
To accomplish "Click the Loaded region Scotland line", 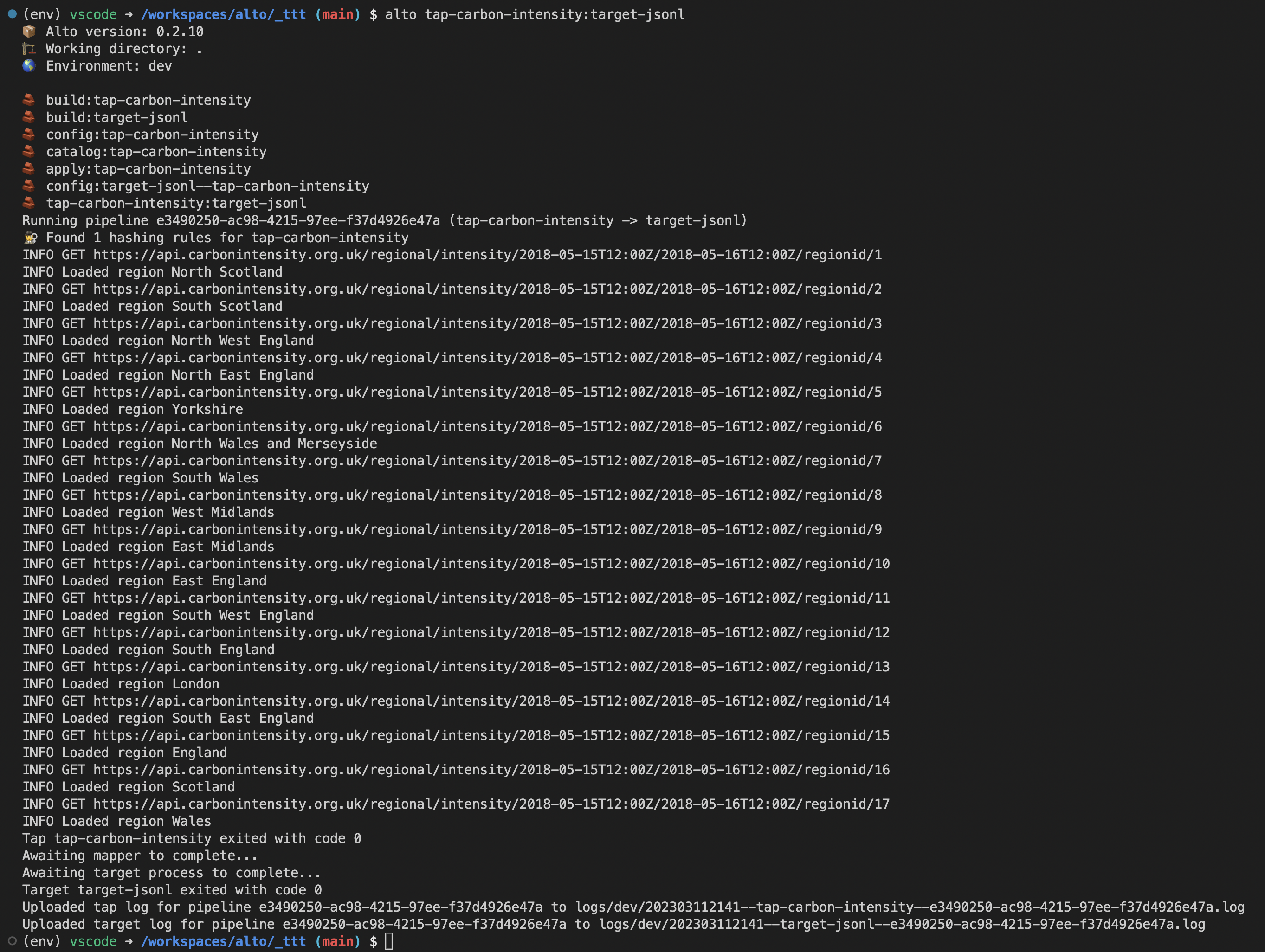I will click(x=129, y=786).
